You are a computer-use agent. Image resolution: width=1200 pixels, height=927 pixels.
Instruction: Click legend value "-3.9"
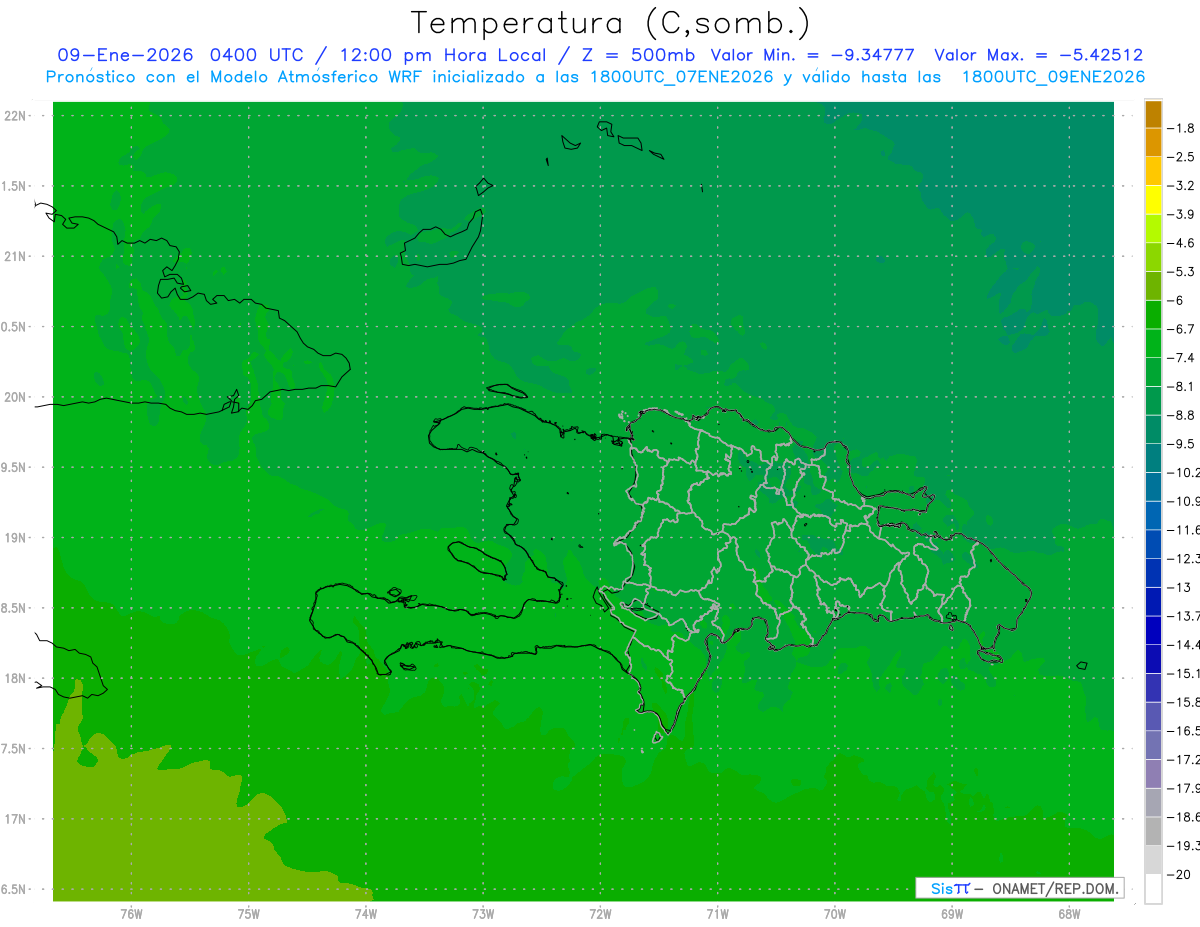pos(1183,214)
